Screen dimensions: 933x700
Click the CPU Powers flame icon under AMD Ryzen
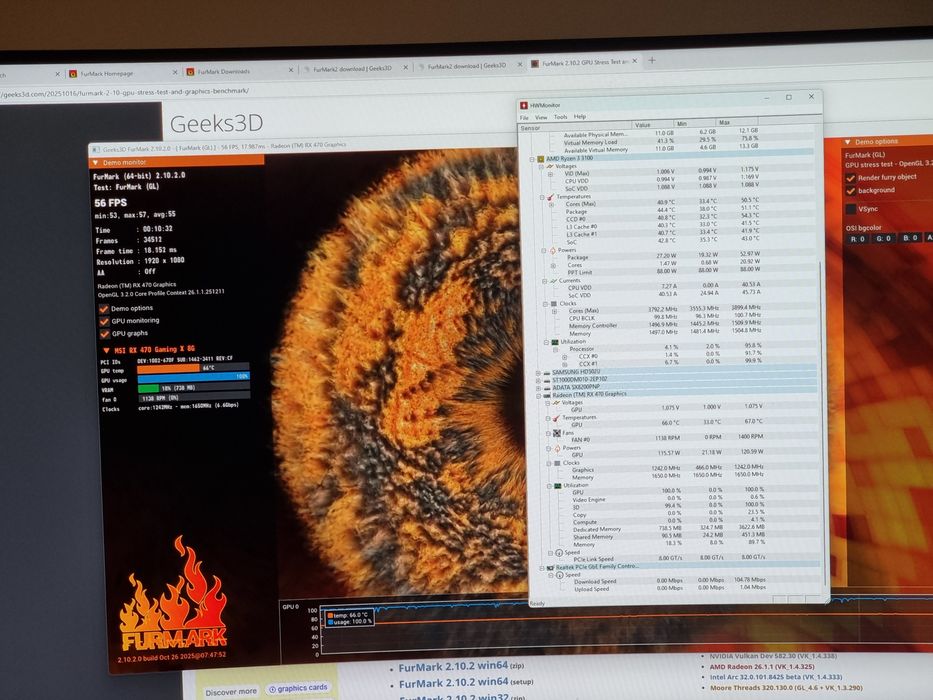tap(553, 251)
